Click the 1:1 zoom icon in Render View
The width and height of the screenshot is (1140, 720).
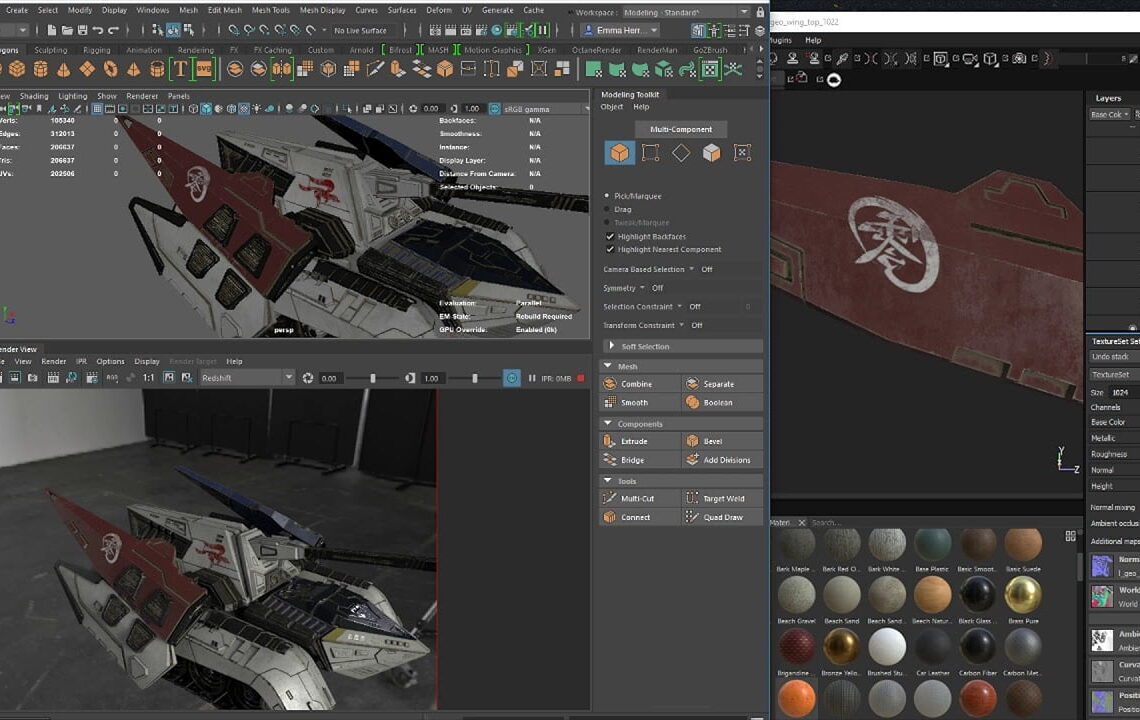pos(147,378)
